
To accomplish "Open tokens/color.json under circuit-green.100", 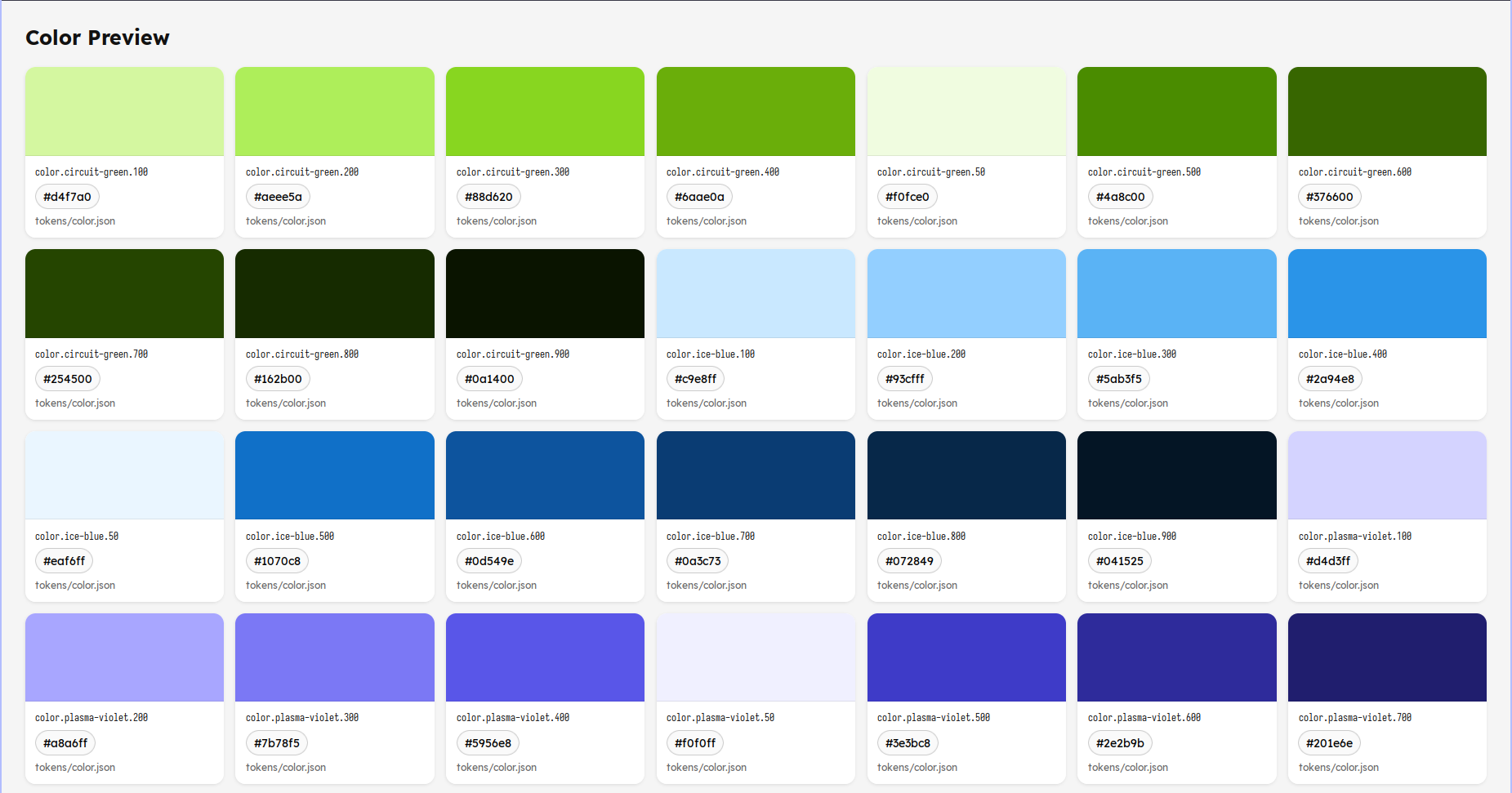I will point(75,221).
